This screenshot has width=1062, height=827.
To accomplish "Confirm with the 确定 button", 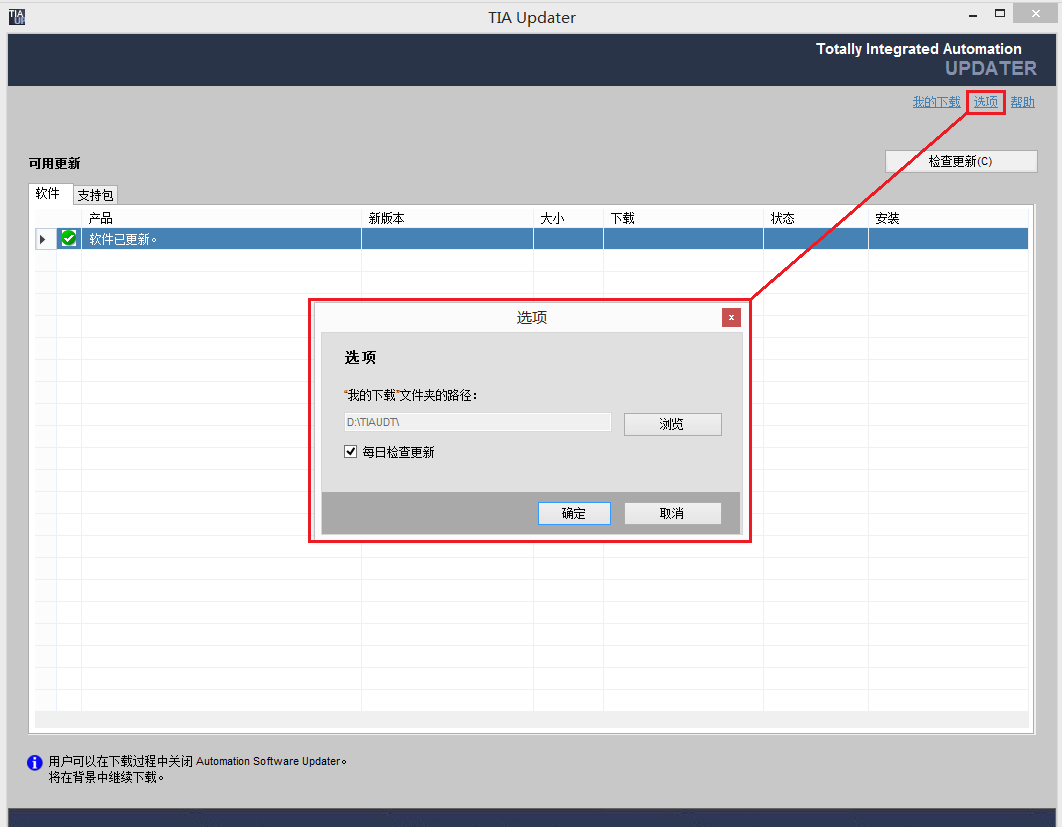I will pos(574,513).
